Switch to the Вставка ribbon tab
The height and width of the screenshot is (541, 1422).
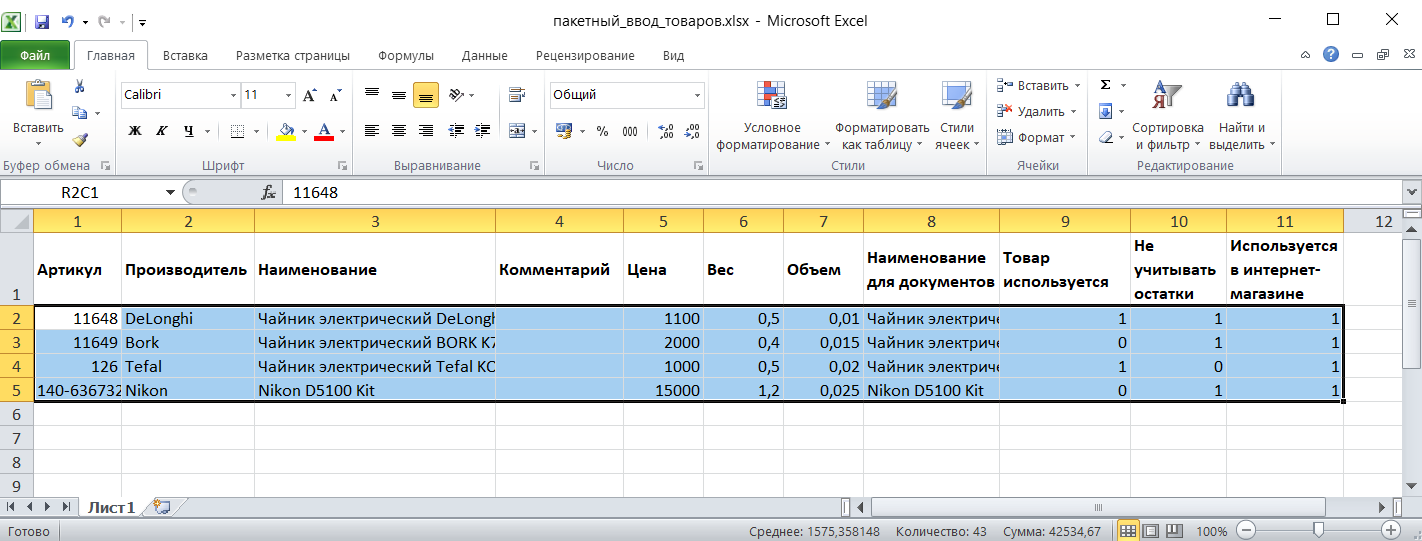click(x=185, y=56)
